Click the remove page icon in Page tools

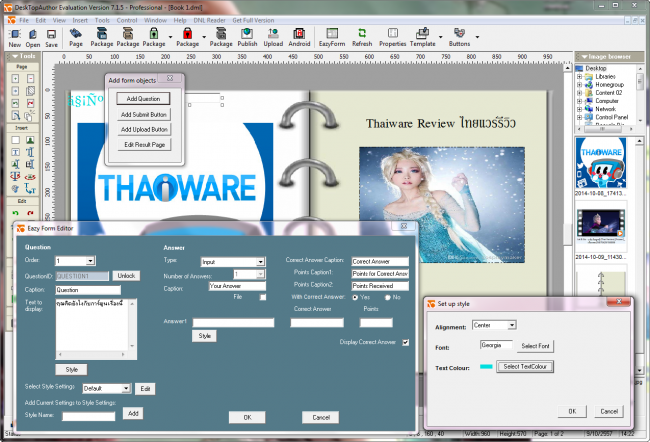click(30, 78)
